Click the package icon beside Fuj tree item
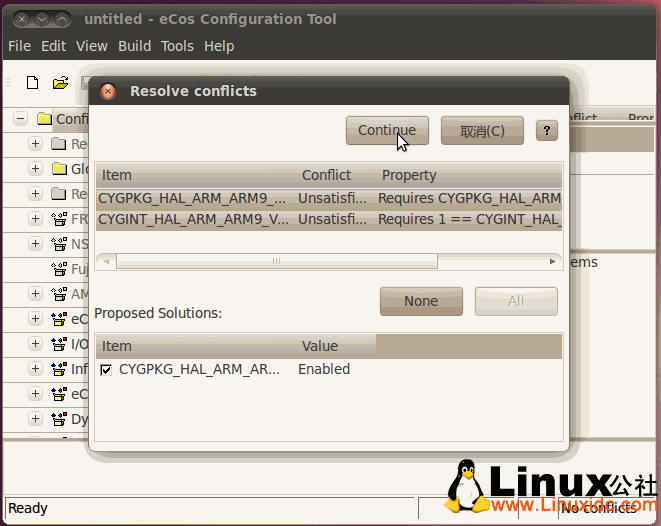The width and height of the screenshot is (661, 526). pos(59,269)
